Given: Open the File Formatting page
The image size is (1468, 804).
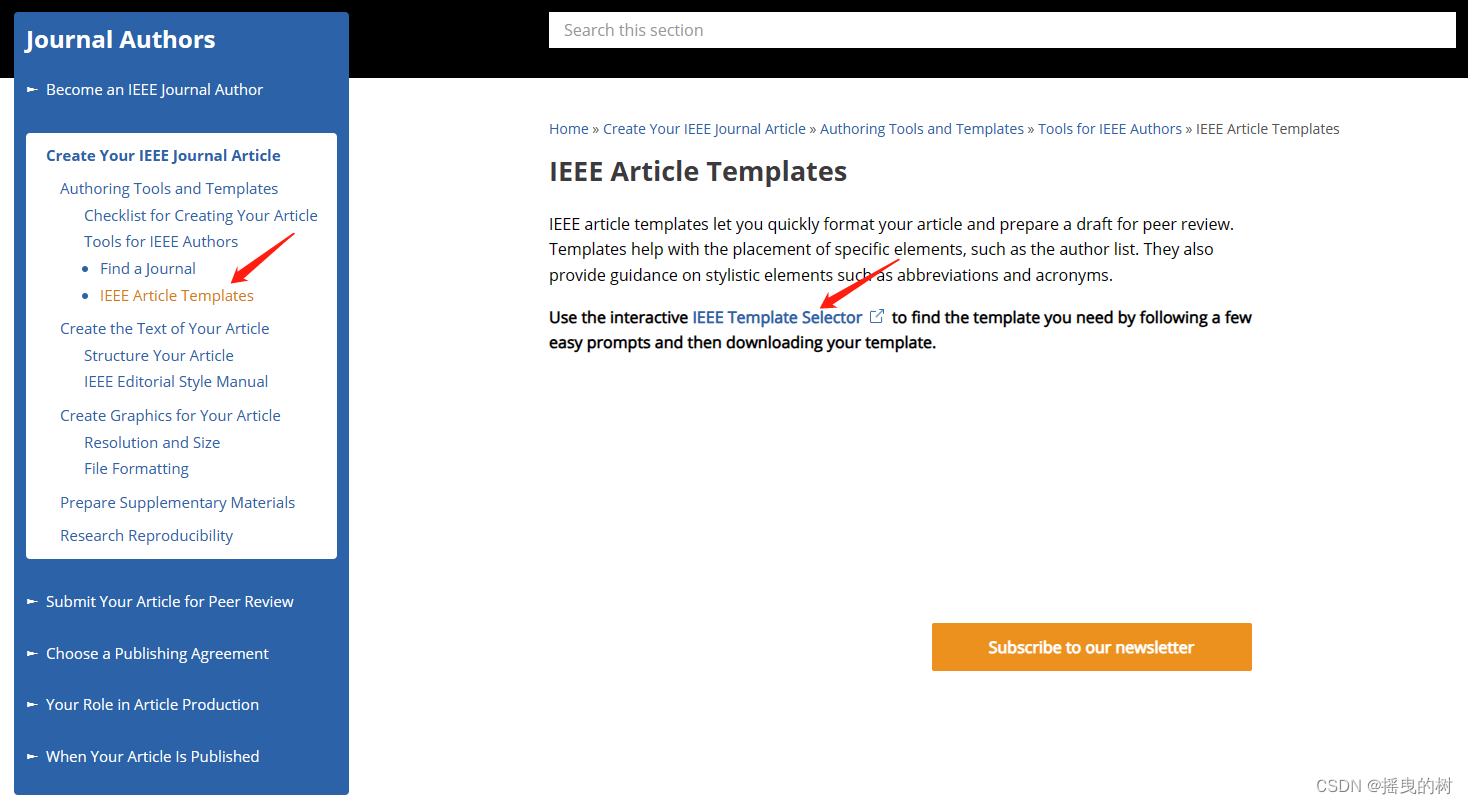Looking at the screenshot, I should 136,468.
